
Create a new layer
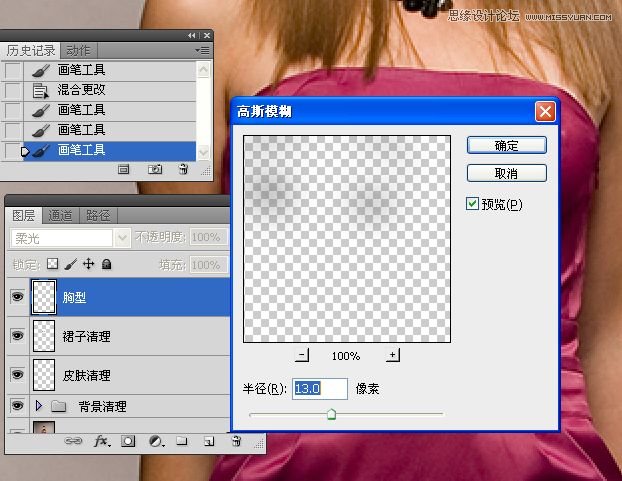[209, 441]
